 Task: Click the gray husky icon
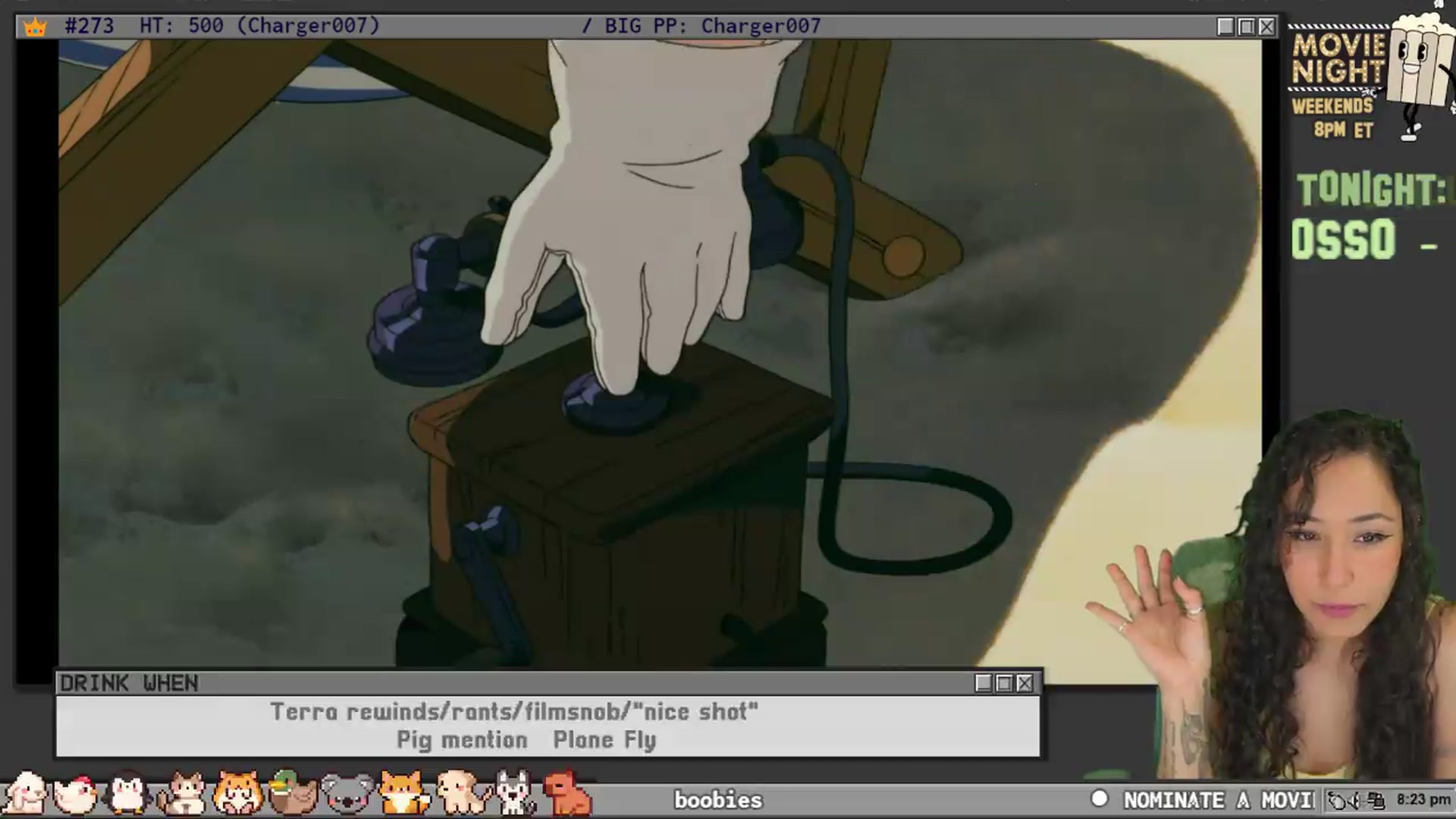[x=516, y=793]
